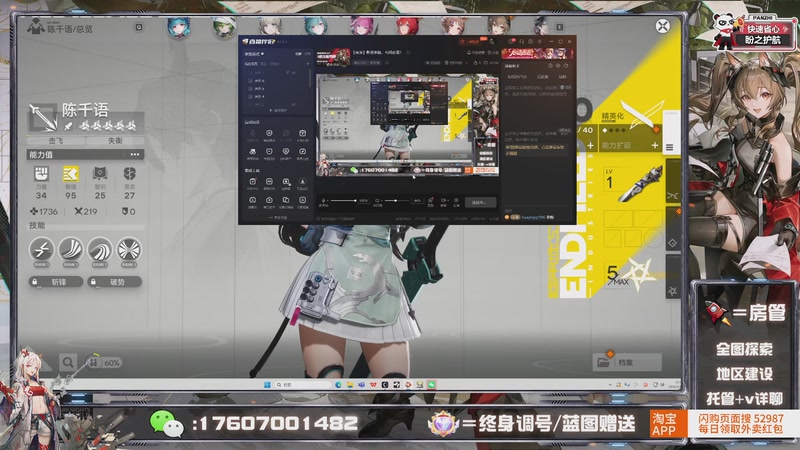Adjust the speaker volume slider in streaming app
This screenshot has height=450, width=800.
click(x=396, y=201)
